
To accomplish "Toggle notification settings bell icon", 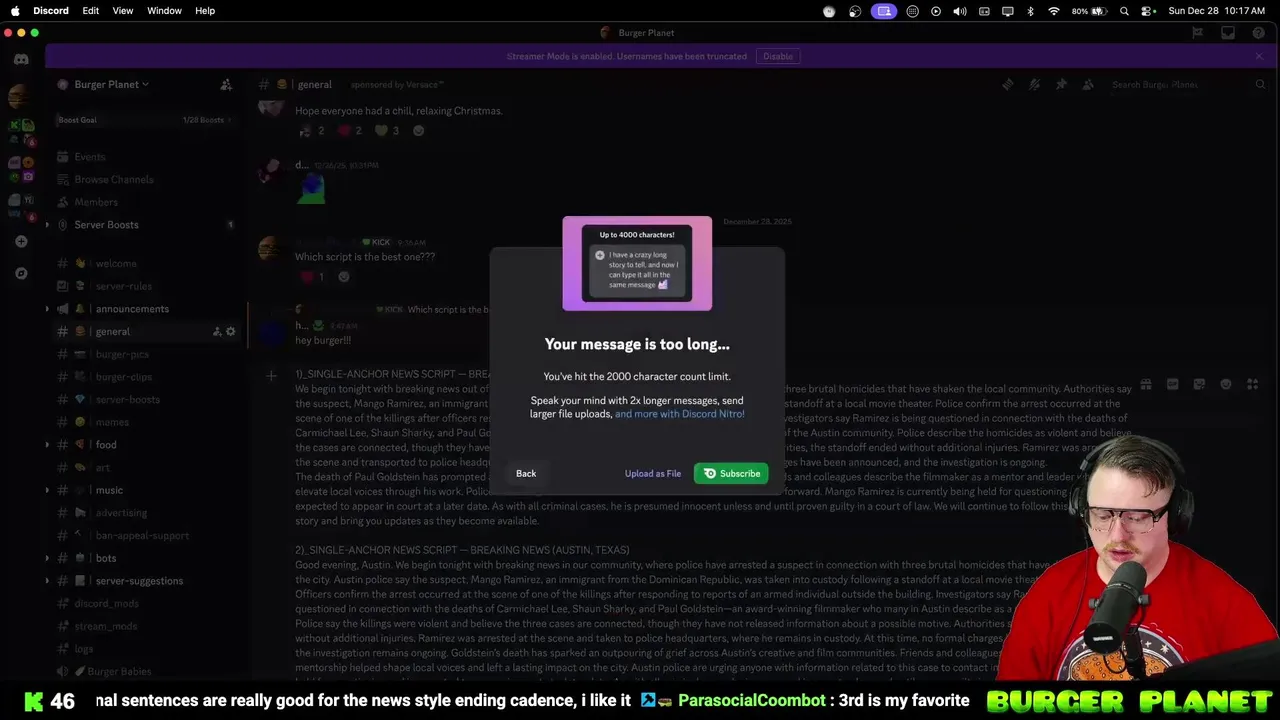I will coord(1035,85).
